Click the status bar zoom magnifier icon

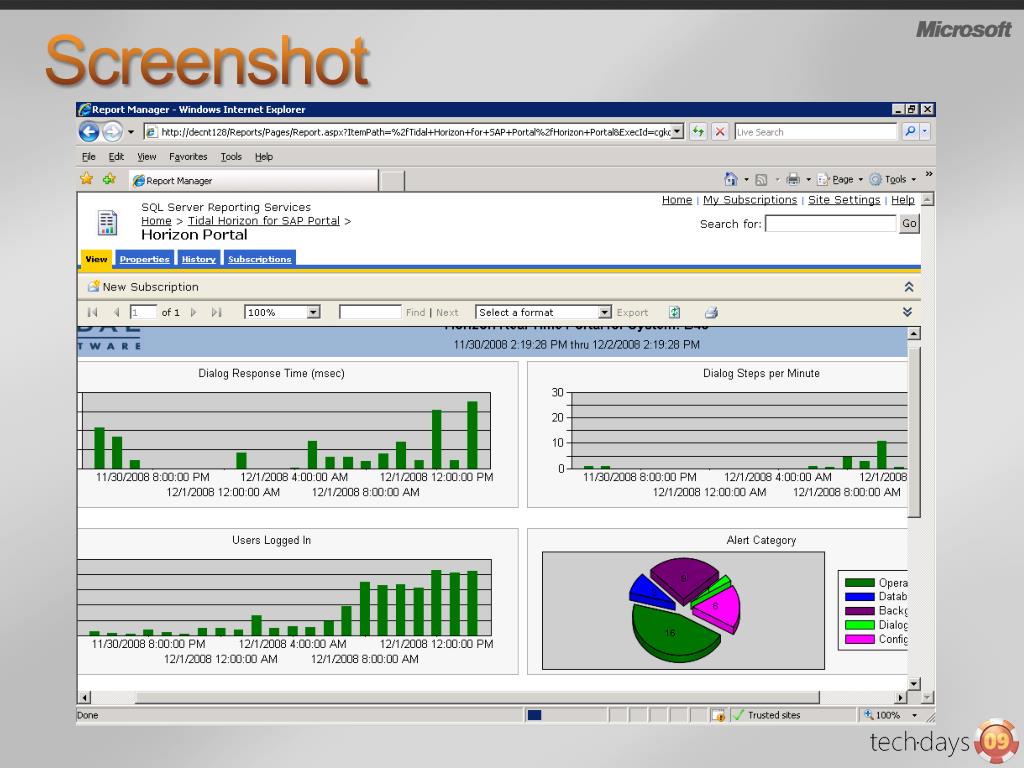(868, 714)
